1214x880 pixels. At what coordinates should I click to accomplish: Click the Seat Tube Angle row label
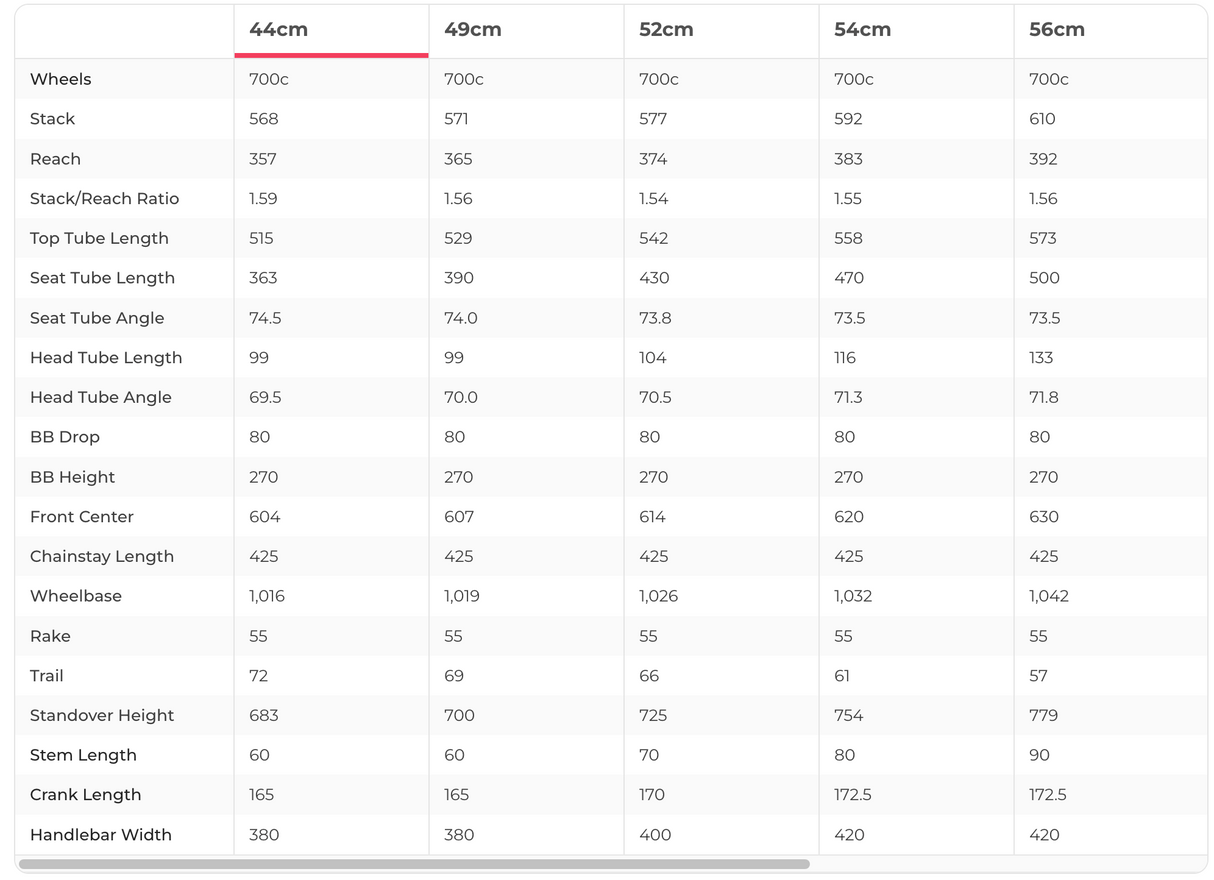97,318
